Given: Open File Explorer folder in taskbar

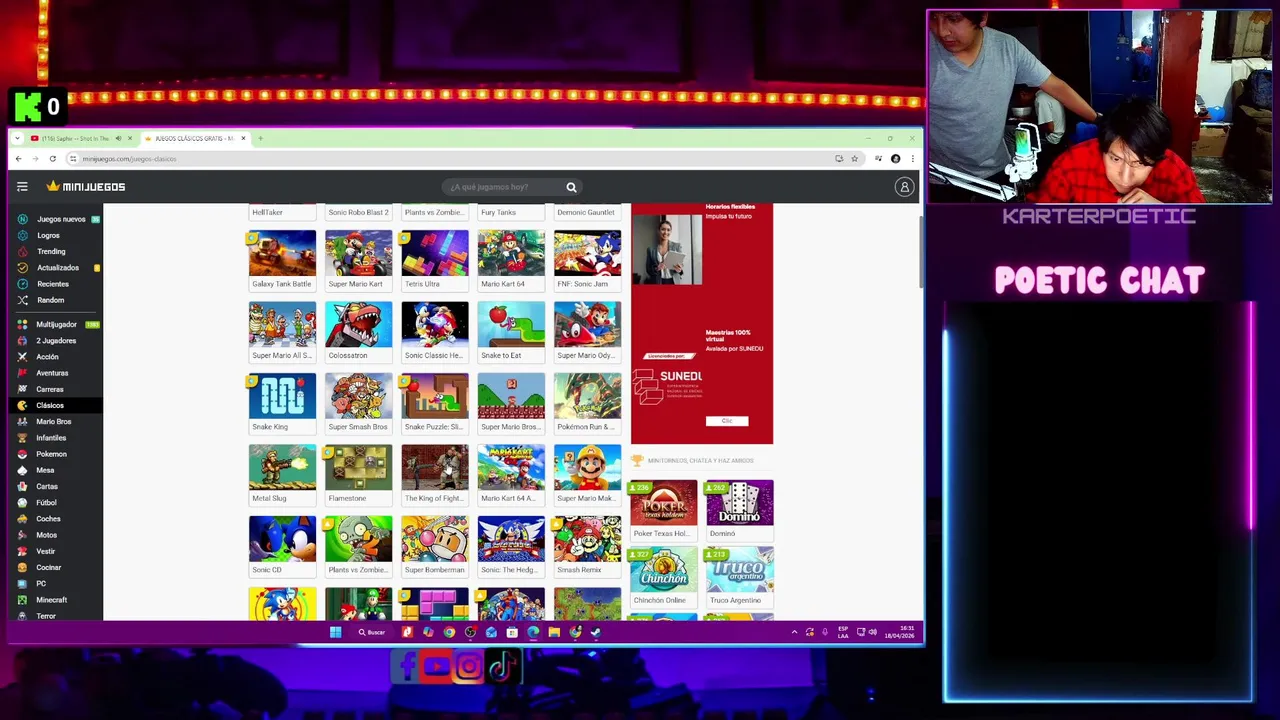Looking at the screenshot, I should point(554,632).
